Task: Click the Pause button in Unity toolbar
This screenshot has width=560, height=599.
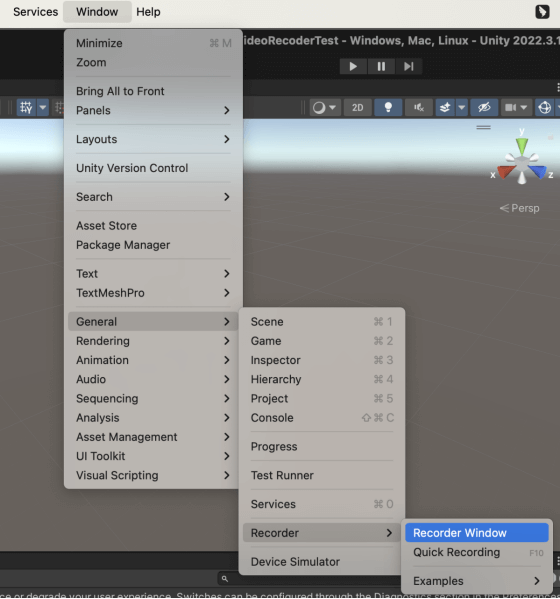Action: [381, 66]
